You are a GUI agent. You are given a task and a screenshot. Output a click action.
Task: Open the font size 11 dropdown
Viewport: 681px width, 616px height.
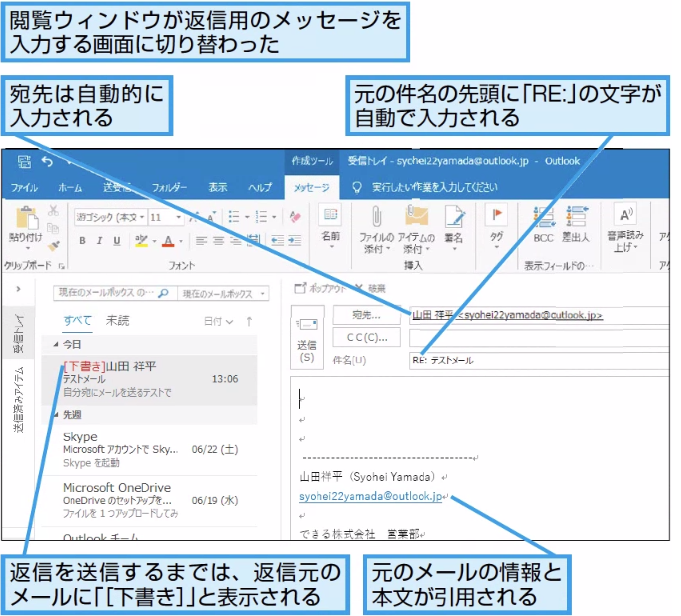coord(179,217)
